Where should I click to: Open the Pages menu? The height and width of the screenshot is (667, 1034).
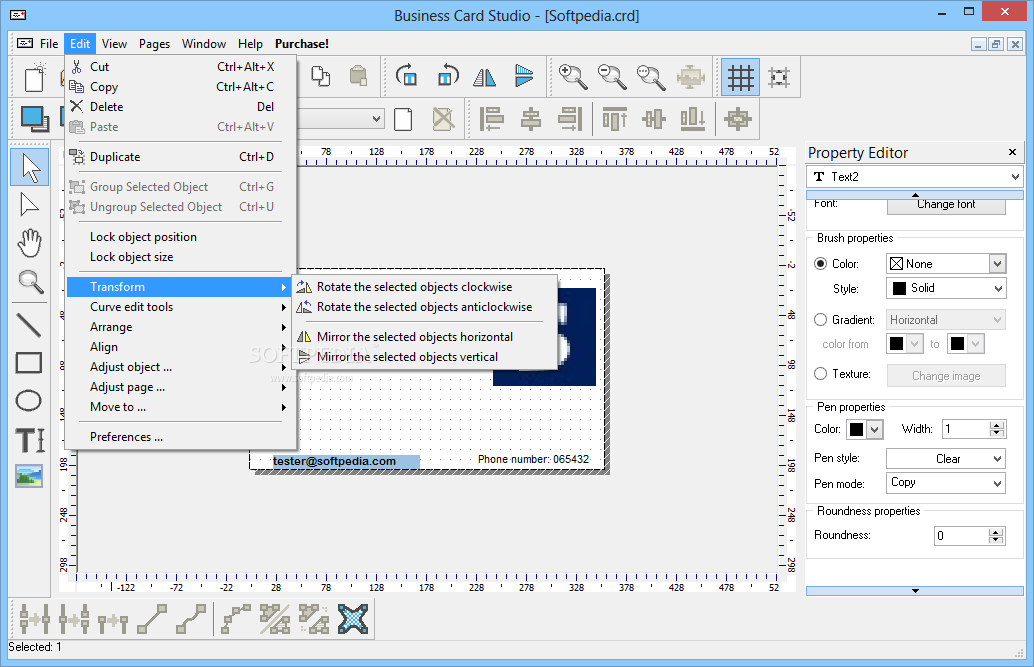(154, 44)
